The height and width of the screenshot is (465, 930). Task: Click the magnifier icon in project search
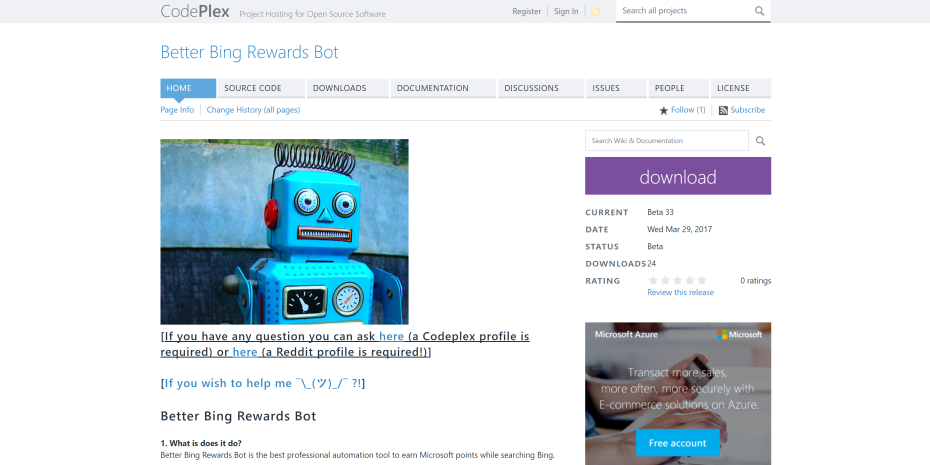pos(759,11)
